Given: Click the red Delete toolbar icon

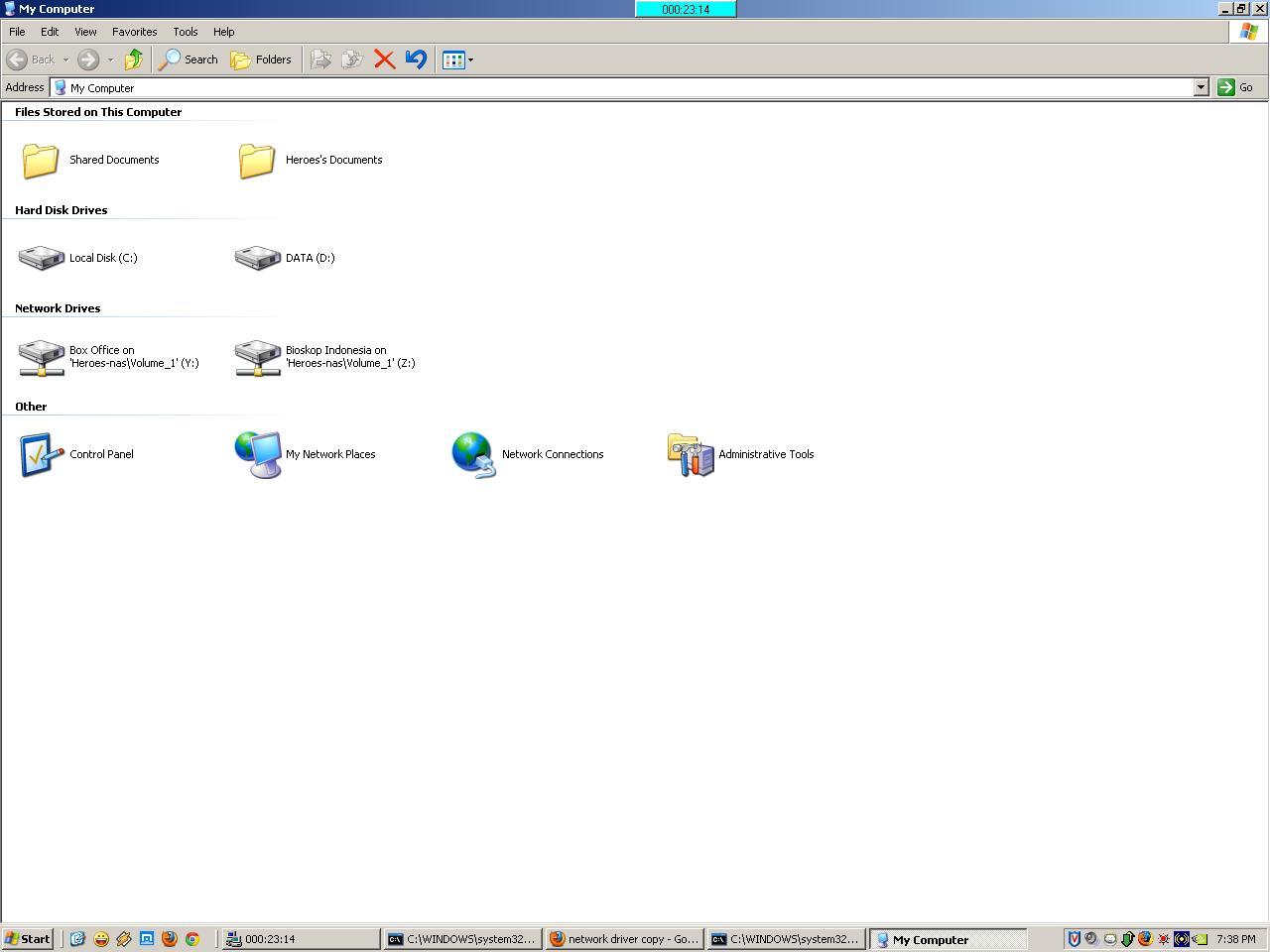Looking at the screenshot, I should 384,59.
